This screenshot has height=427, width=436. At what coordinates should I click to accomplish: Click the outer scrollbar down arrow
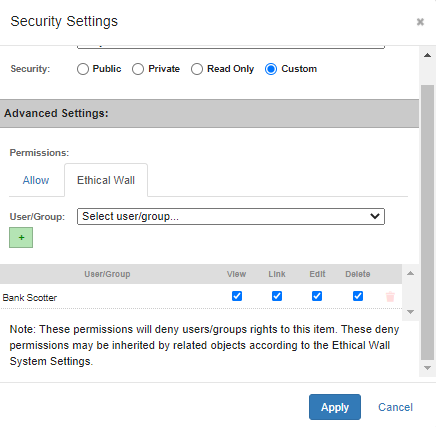pos(427,368)
